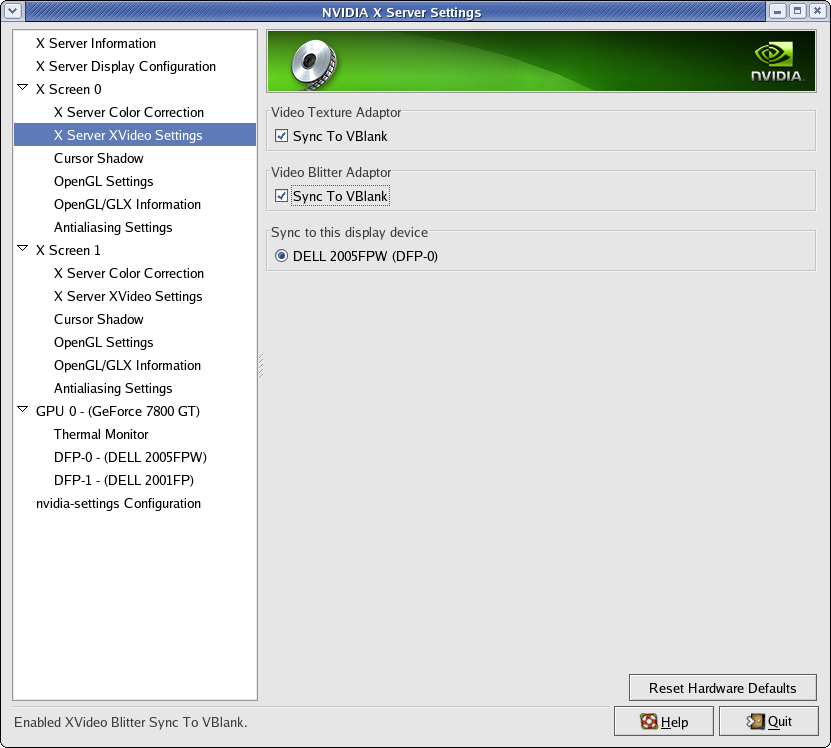Click the NVIDIA logo in the banner
Screen dimensions: 831x748
click(x=777, y=62)
